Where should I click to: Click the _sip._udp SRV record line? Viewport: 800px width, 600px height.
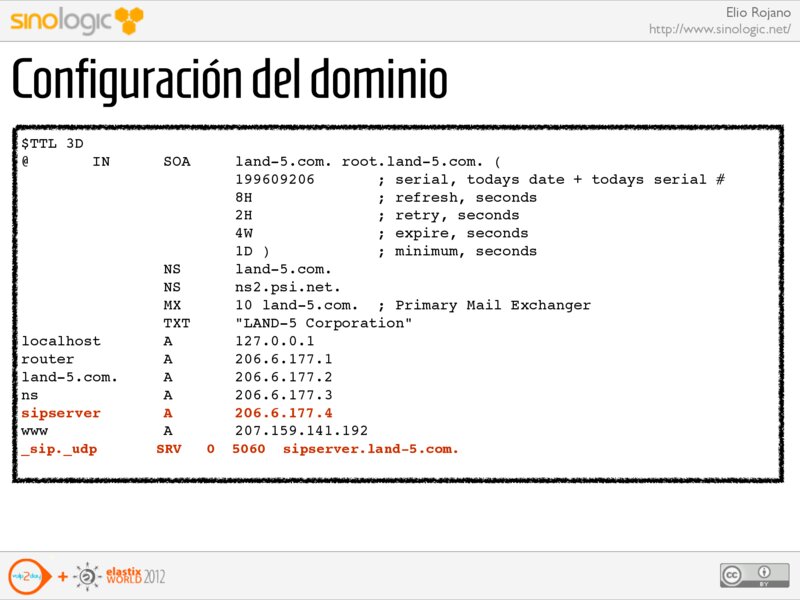[240, 449]
